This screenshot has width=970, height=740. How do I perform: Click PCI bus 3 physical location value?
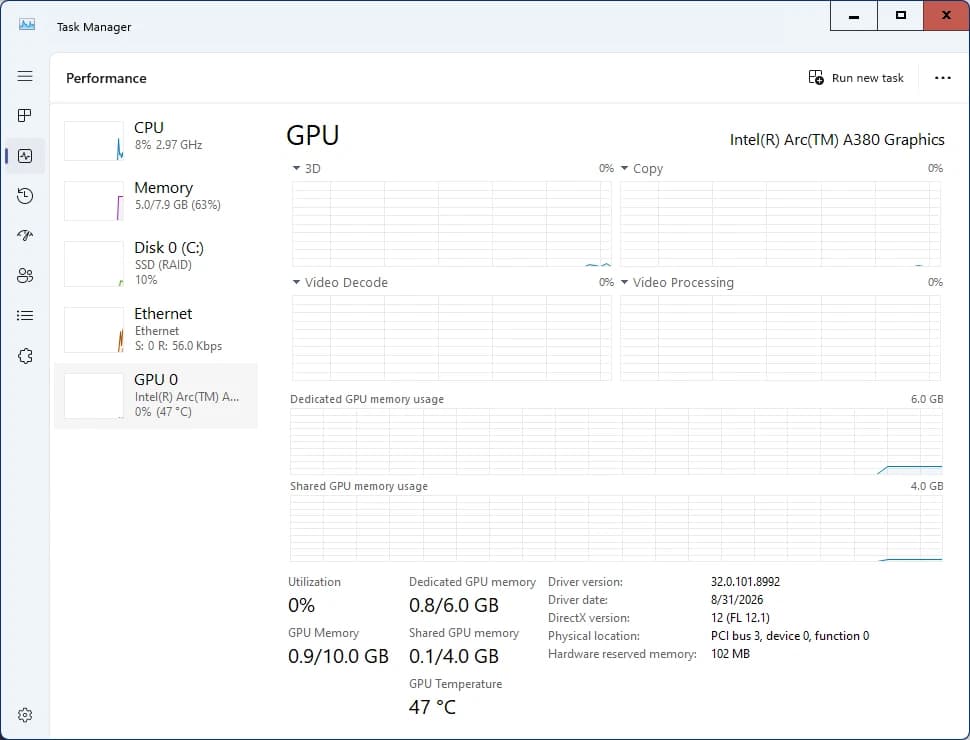click(790, 635)
